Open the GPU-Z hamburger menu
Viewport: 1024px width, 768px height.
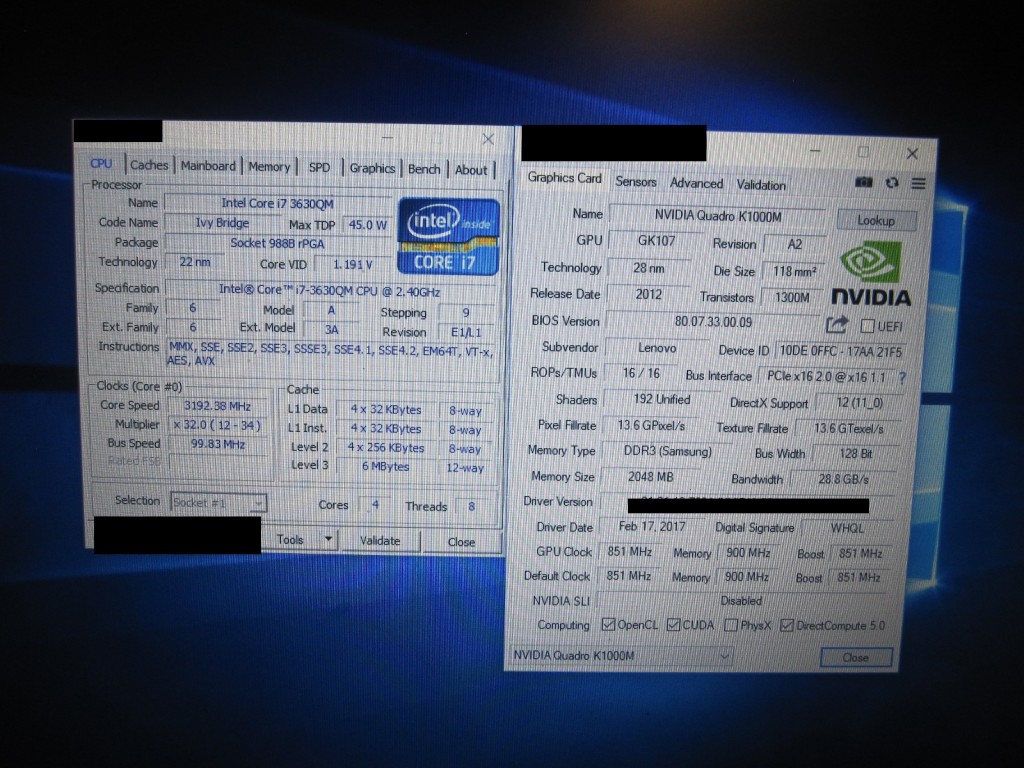coord(918,184)
